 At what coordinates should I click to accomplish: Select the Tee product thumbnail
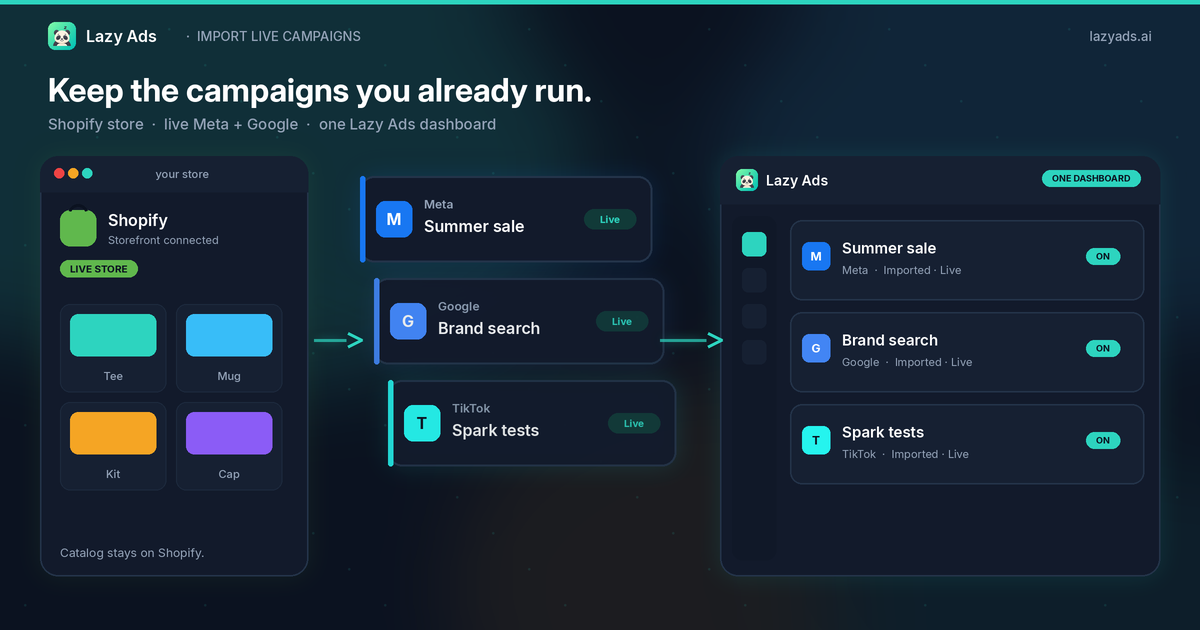[x=113, y=335]
